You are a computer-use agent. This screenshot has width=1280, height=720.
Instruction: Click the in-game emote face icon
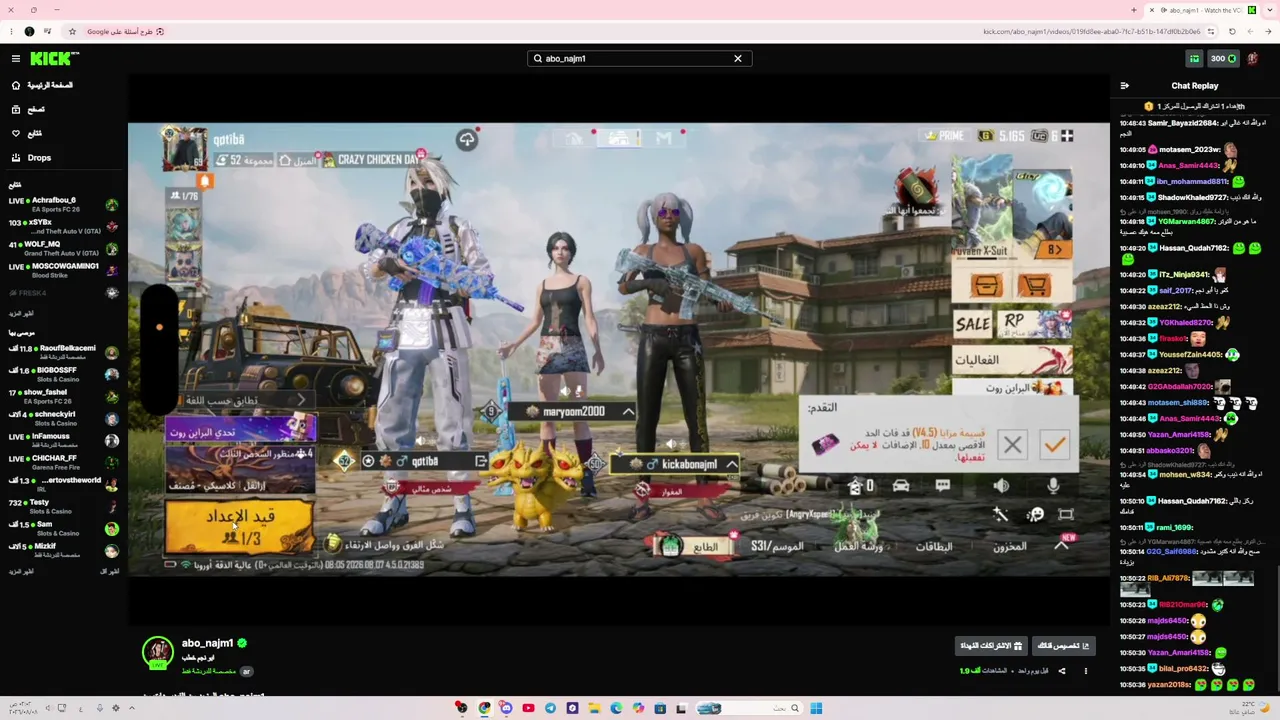pos(1035,514)
